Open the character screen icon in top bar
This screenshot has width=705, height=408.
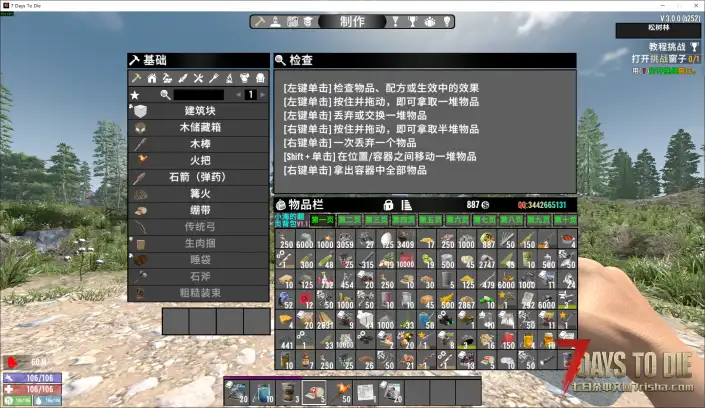point(276,22)
